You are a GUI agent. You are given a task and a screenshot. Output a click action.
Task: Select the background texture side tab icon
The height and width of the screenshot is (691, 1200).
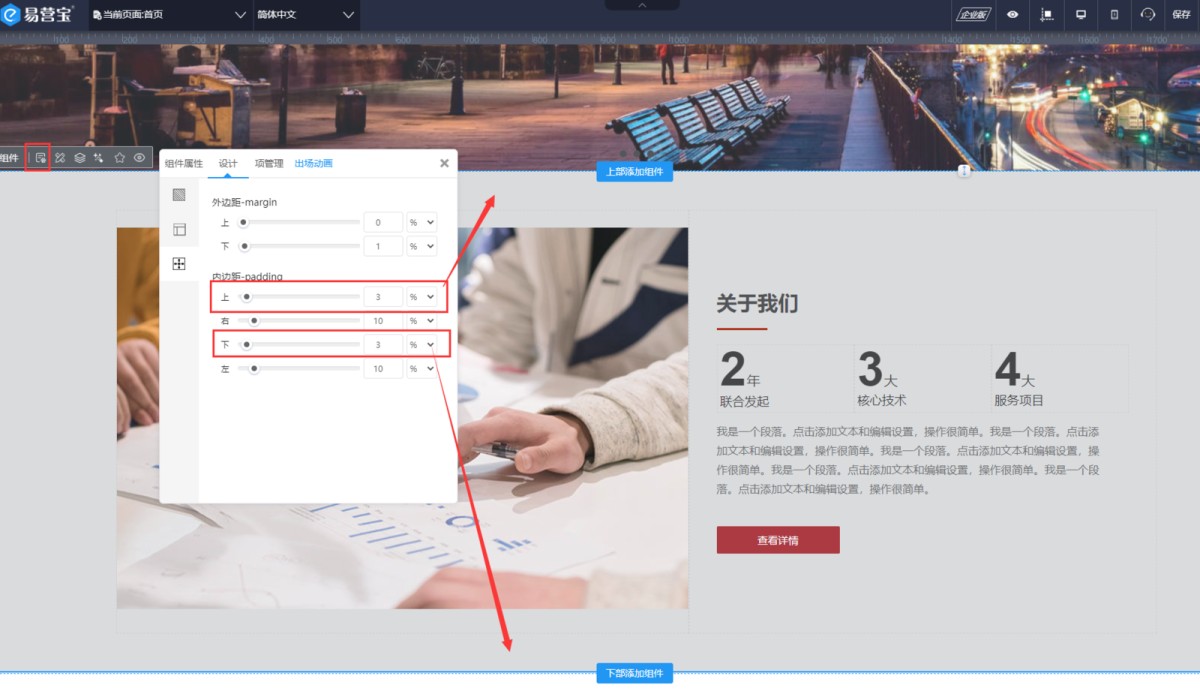[x=179, y=195]
